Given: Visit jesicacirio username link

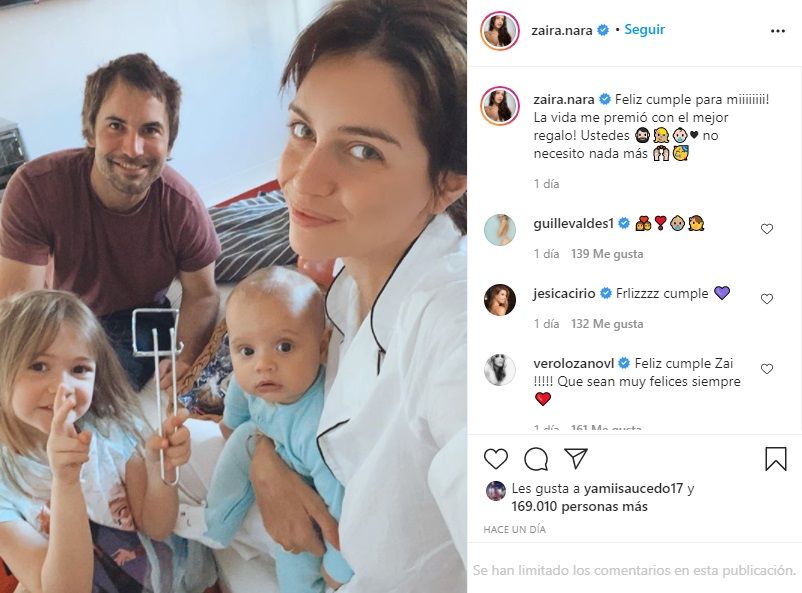Looking at the screenshot, I should (564, 294).
